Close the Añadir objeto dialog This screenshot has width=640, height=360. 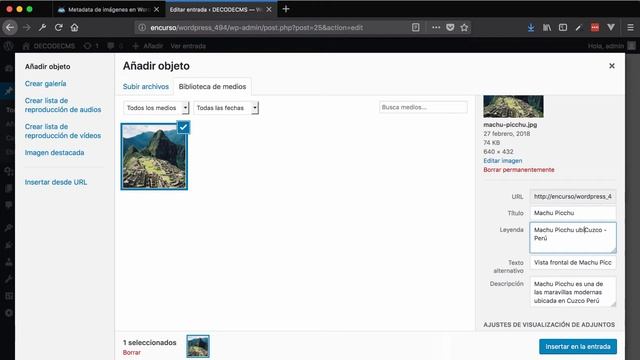611,66
